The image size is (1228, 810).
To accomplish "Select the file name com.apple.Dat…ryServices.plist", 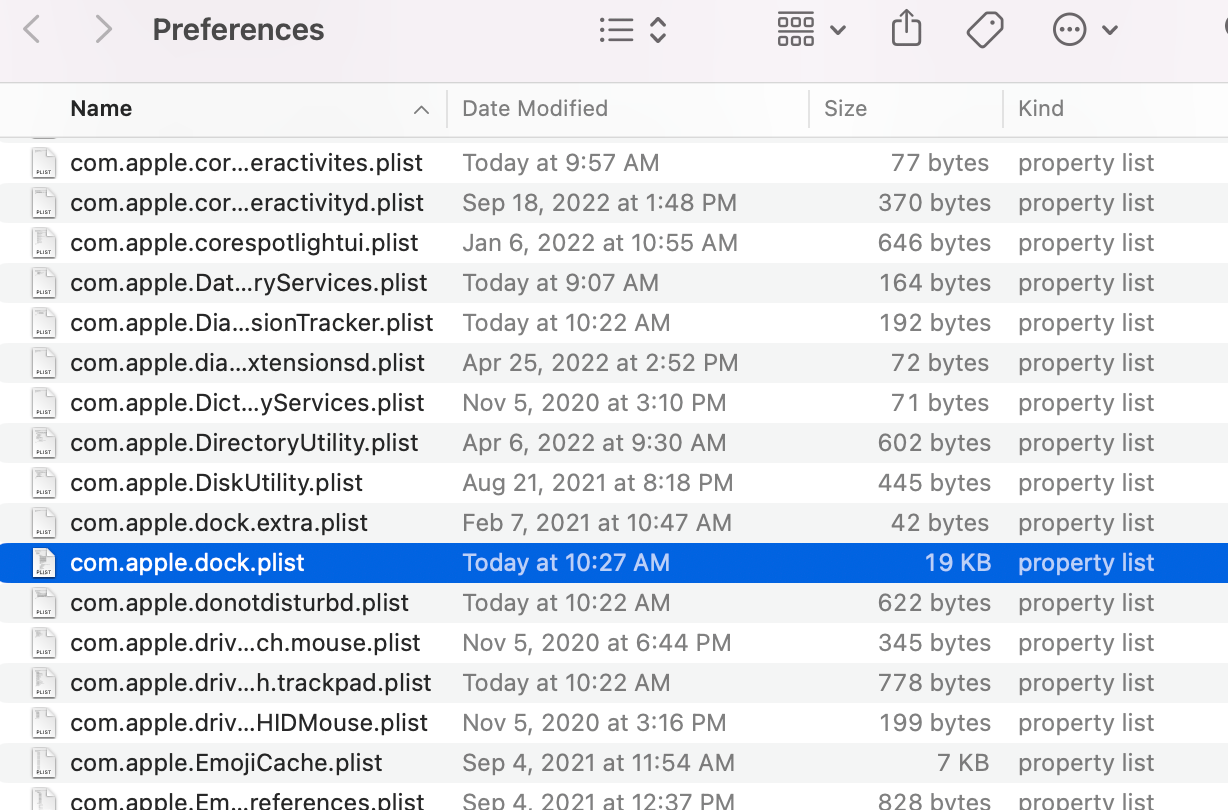I will pos(249,283).
